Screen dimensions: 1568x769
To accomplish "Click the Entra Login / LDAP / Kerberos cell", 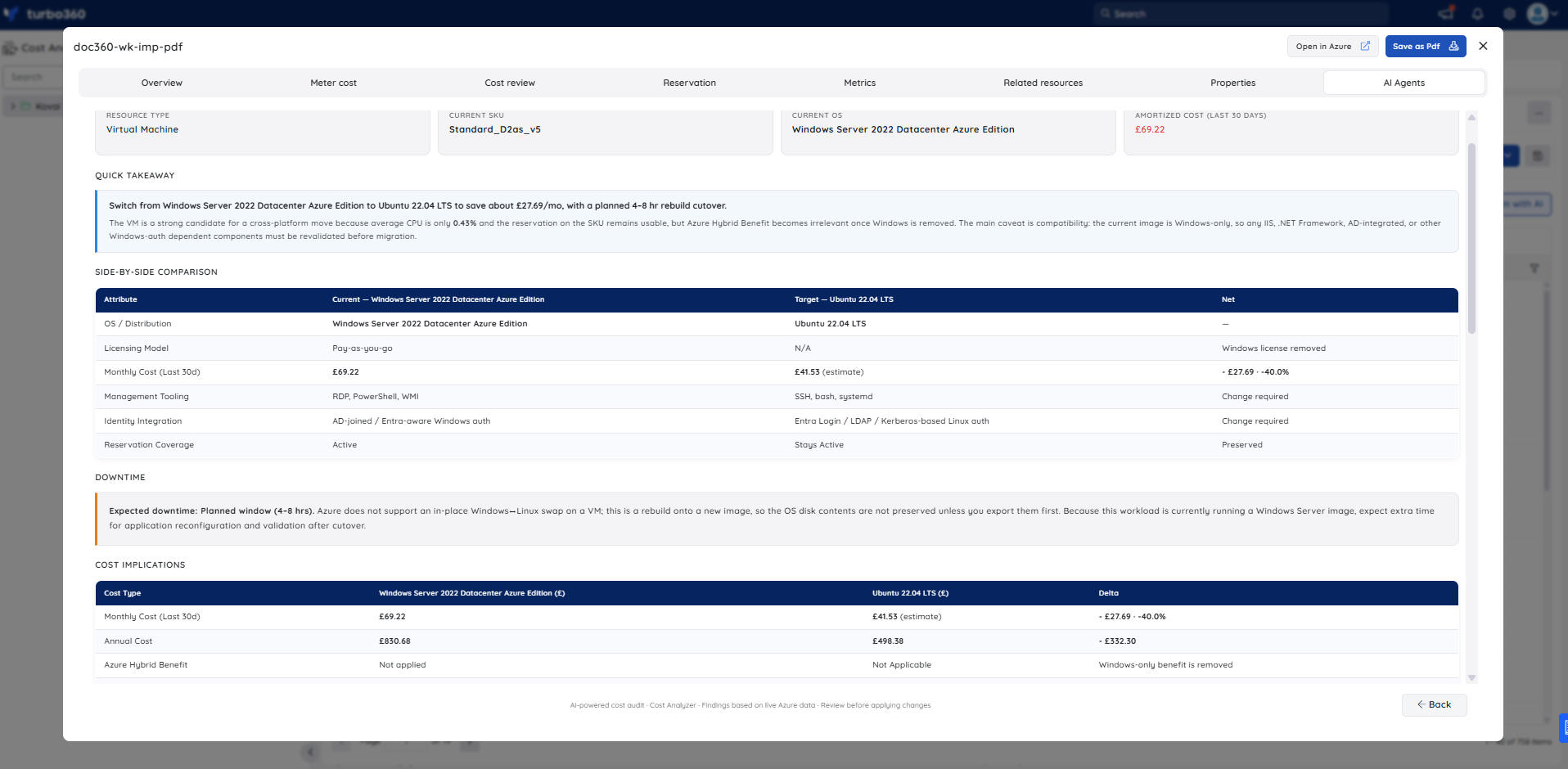I will point(891,421).
